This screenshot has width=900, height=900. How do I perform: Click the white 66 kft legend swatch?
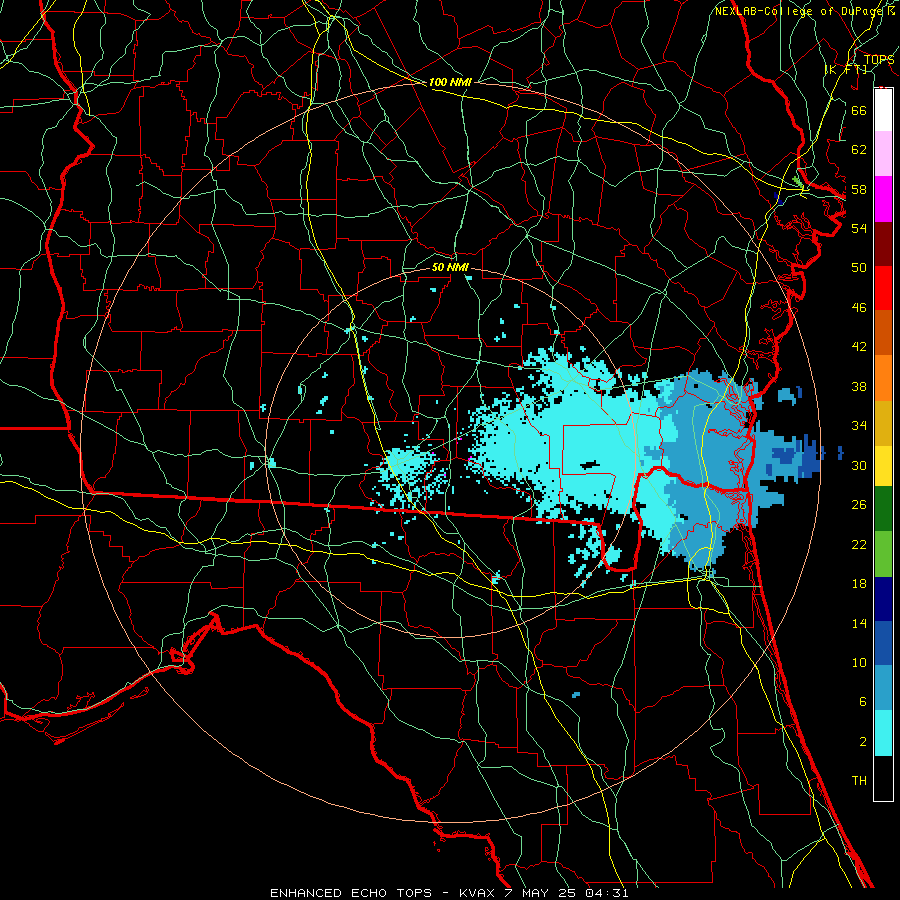(883, 110)
